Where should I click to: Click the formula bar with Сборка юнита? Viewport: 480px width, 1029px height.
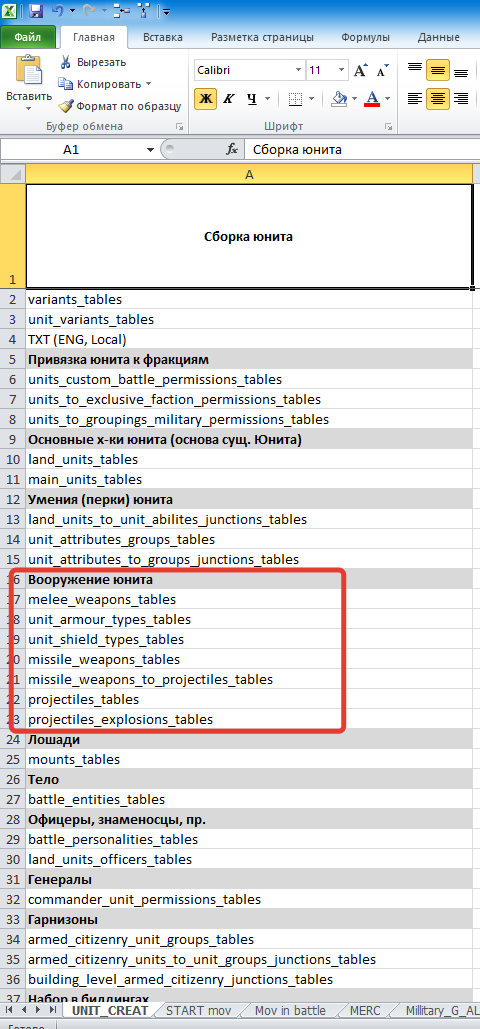pyautogui.click(x=361, y=150)
